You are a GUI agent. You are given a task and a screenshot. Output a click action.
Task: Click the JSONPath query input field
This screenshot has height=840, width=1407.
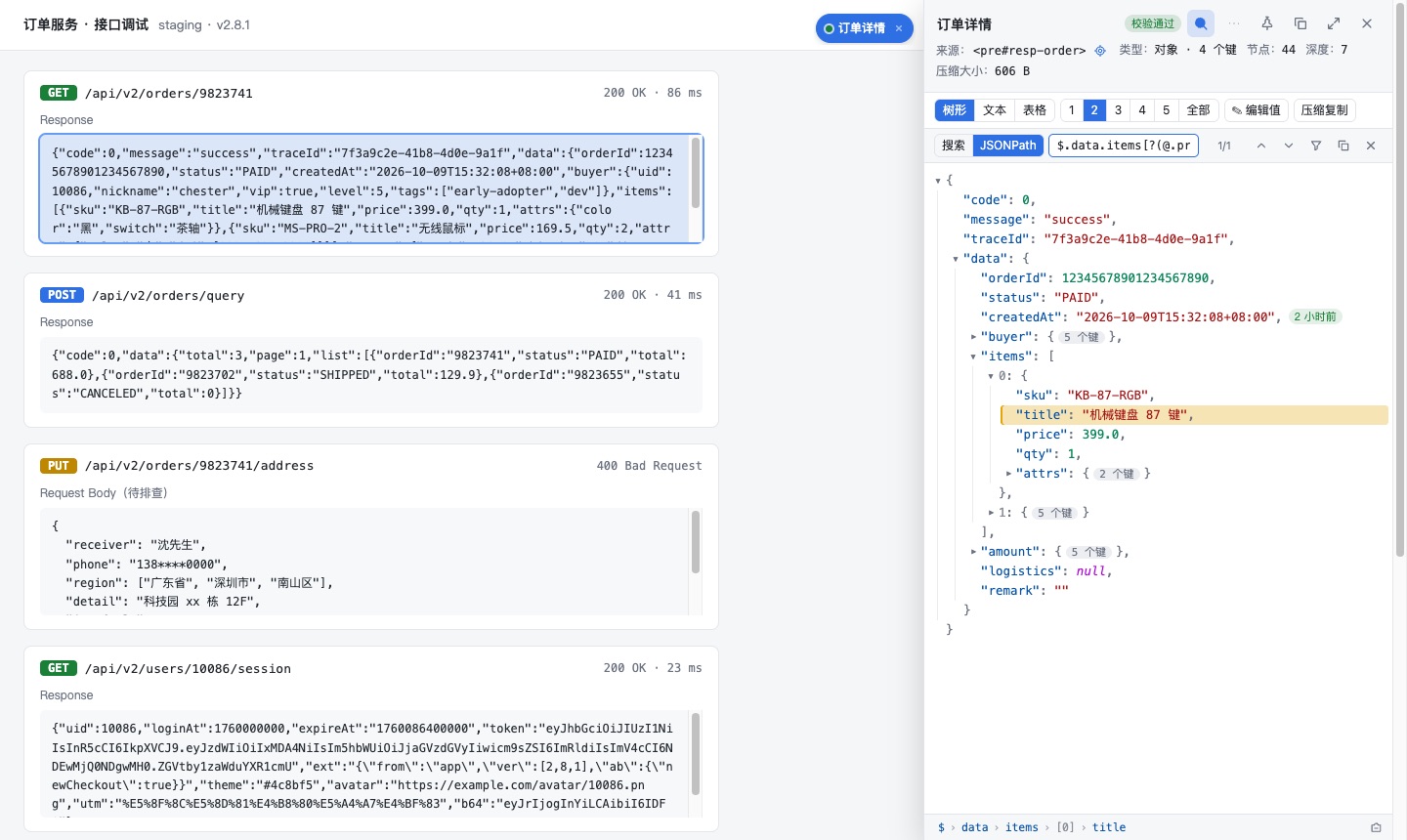click(1124, 146)
